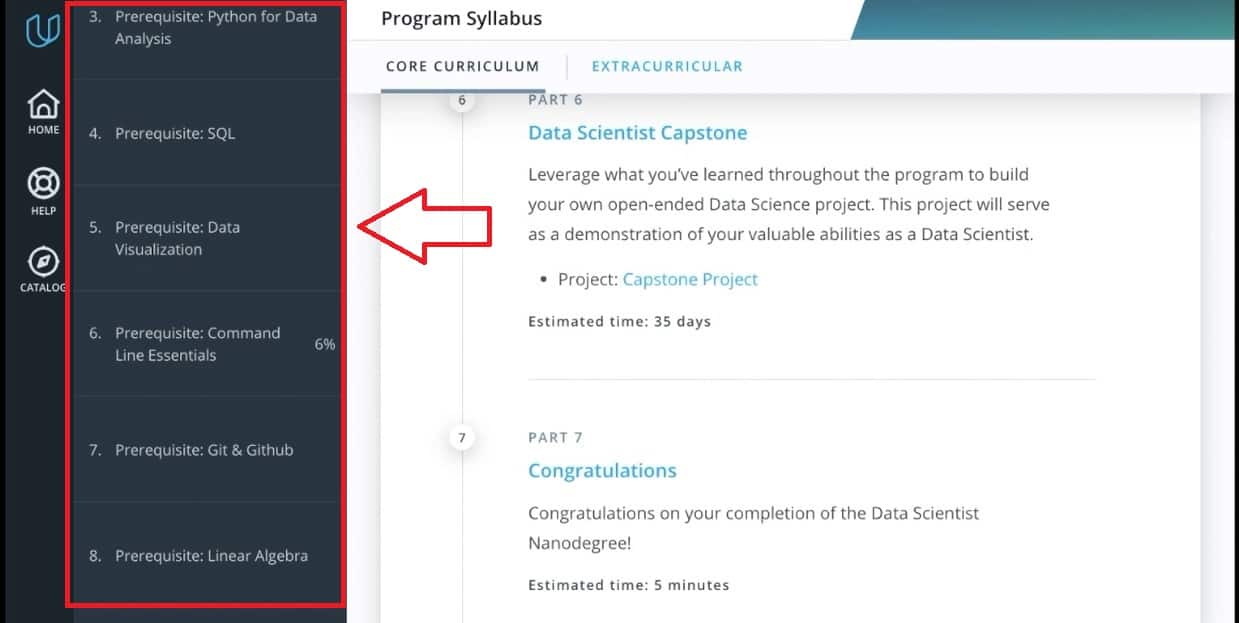The image size is (1239, 623).
Task: Click the 6% progress indicator
Action: point(325,344)
